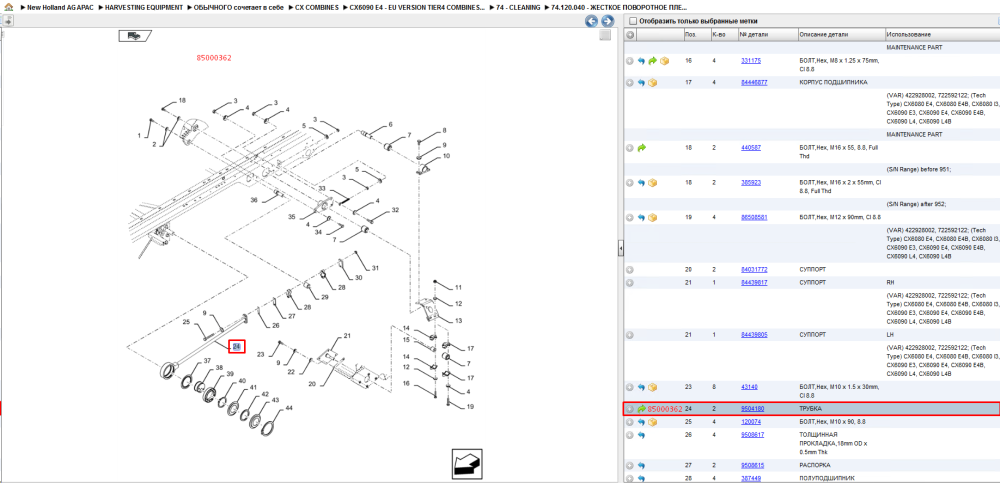This screenshot has width=1000, height=483.
Task: Open part number link 120074
Action: [751, 422]
